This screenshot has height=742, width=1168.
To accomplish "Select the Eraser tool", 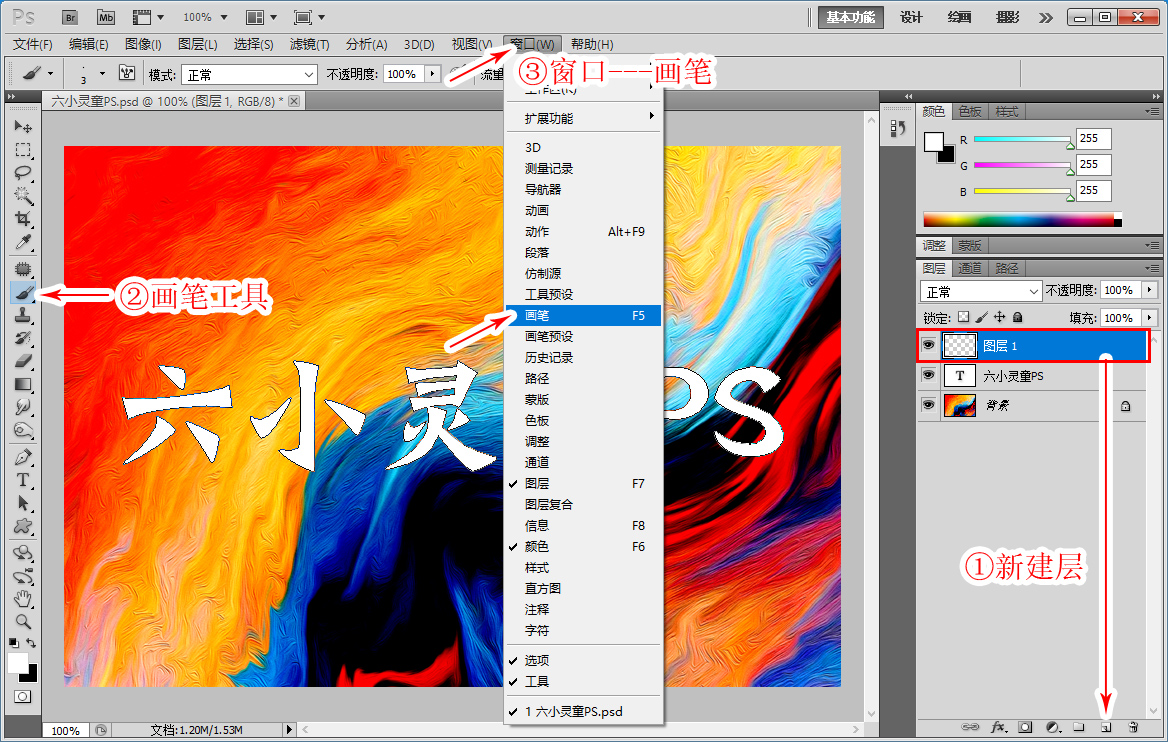I will point(23,361).
